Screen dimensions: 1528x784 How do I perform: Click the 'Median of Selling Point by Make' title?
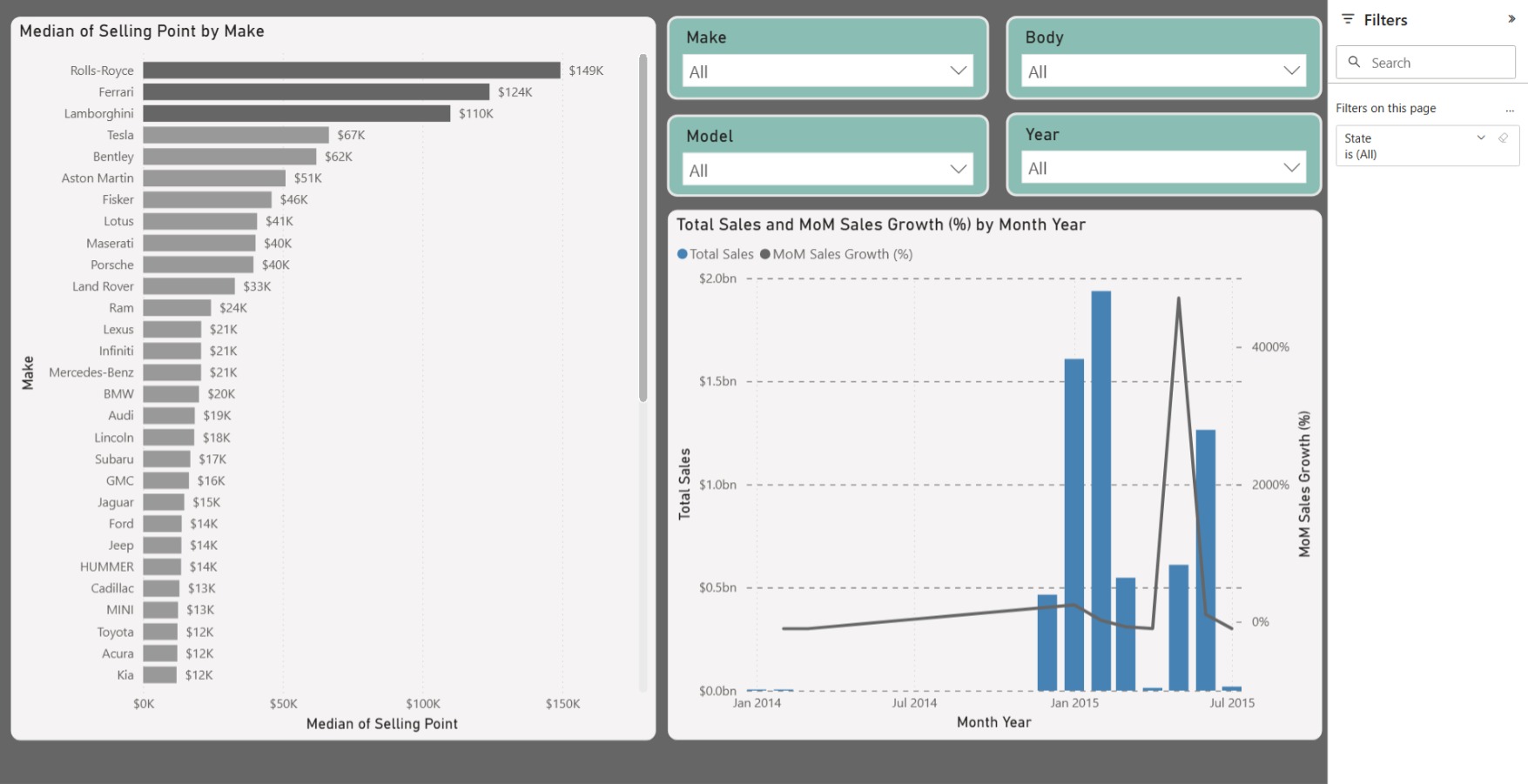coord(142,30)
